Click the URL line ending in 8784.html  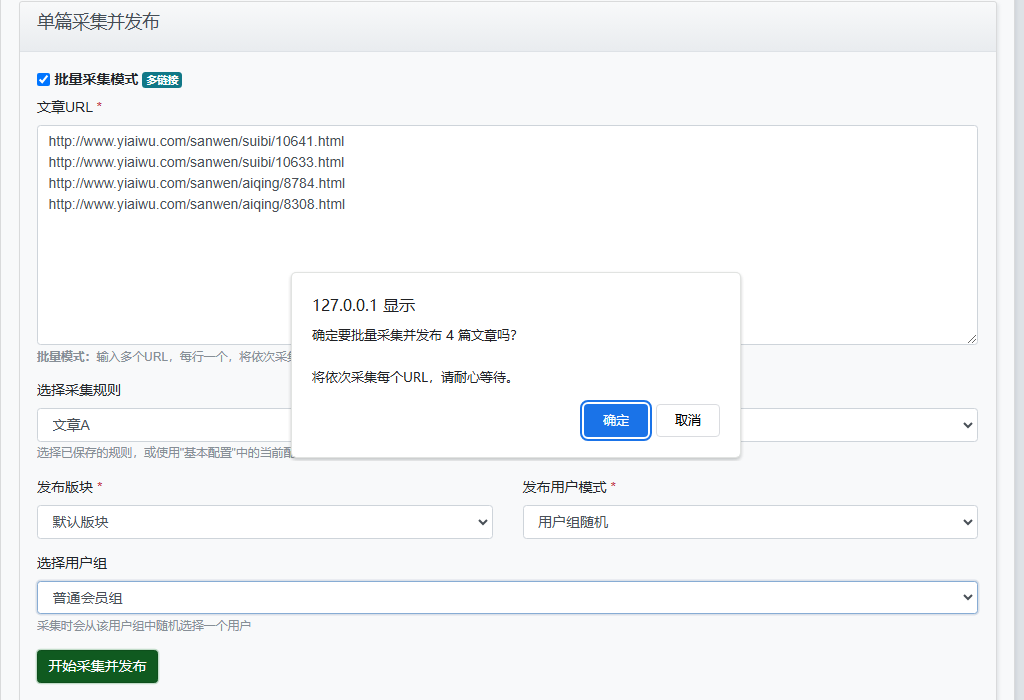pos(196,183)
